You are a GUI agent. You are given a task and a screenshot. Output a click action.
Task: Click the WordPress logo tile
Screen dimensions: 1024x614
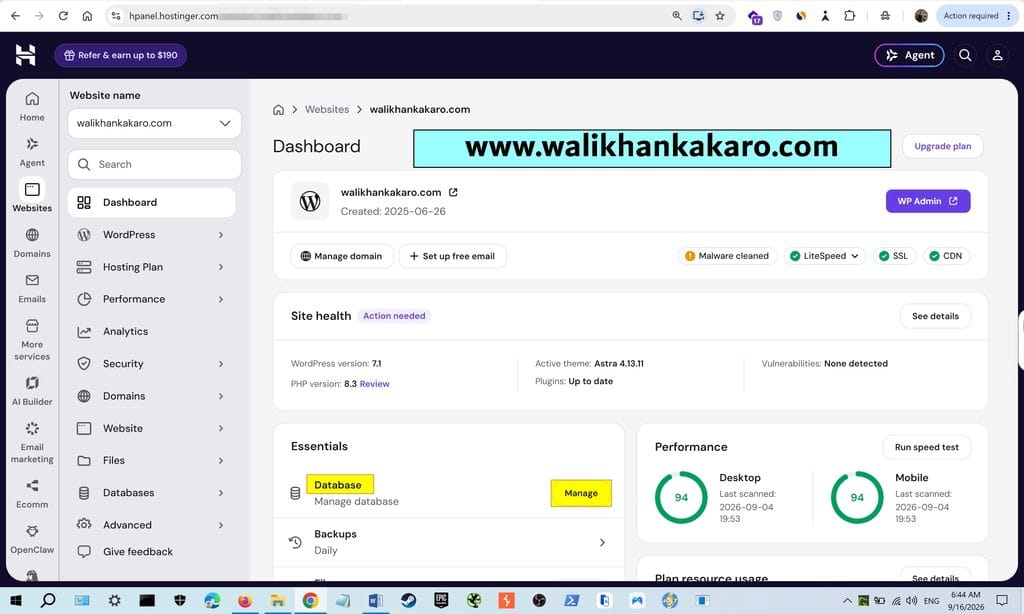click(310, 201)
